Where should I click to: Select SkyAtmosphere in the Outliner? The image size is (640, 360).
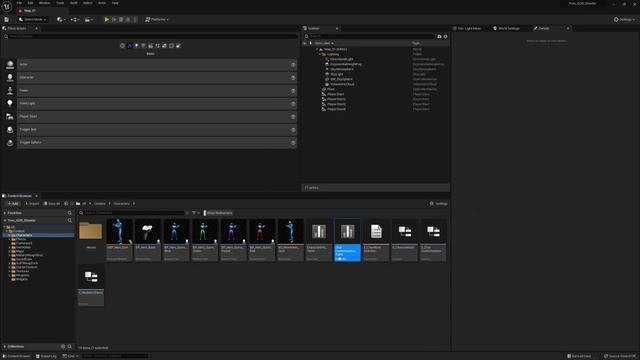click(x=342, y=69)
